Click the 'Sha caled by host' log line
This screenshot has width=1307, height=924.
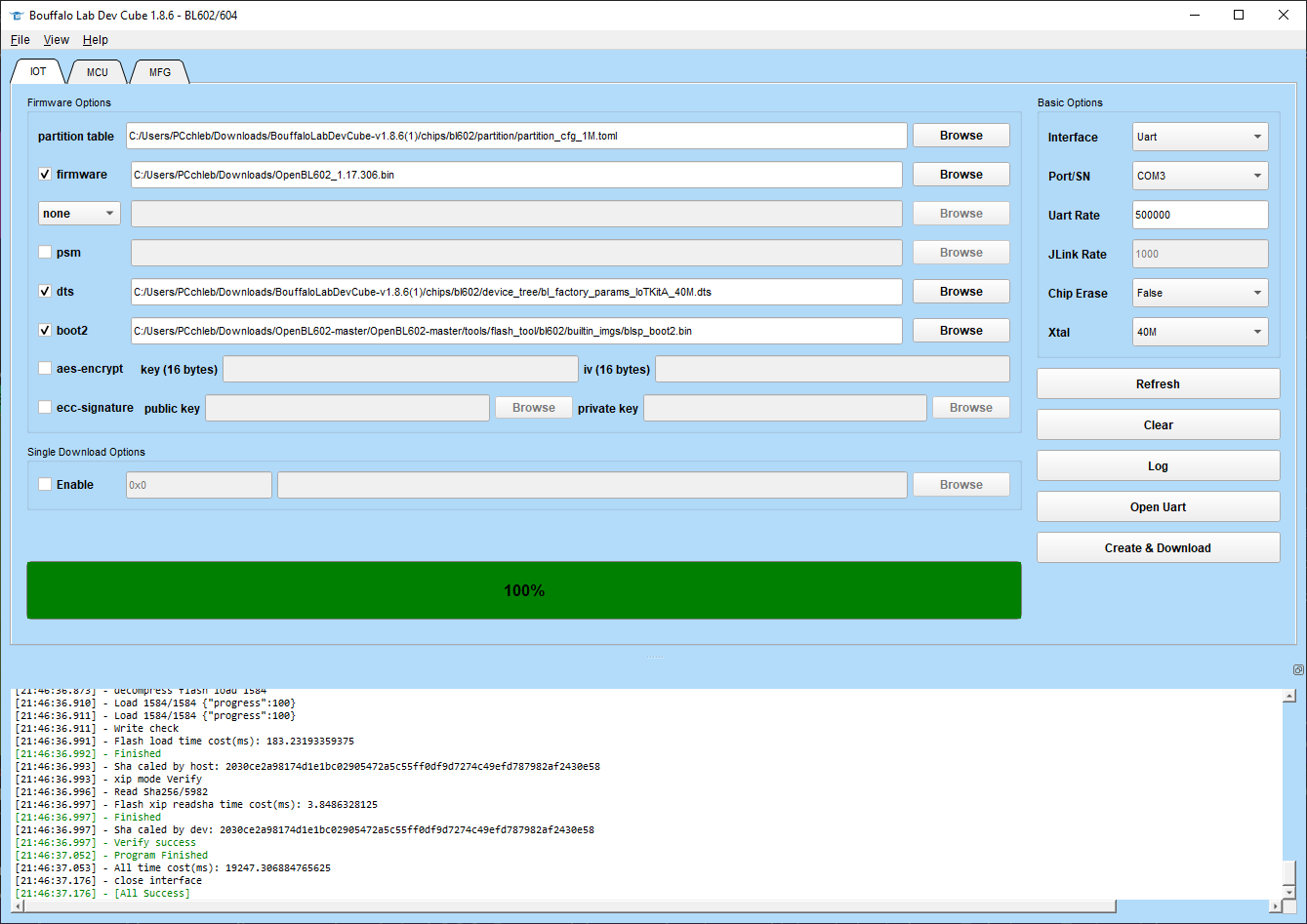pos(307,766)
